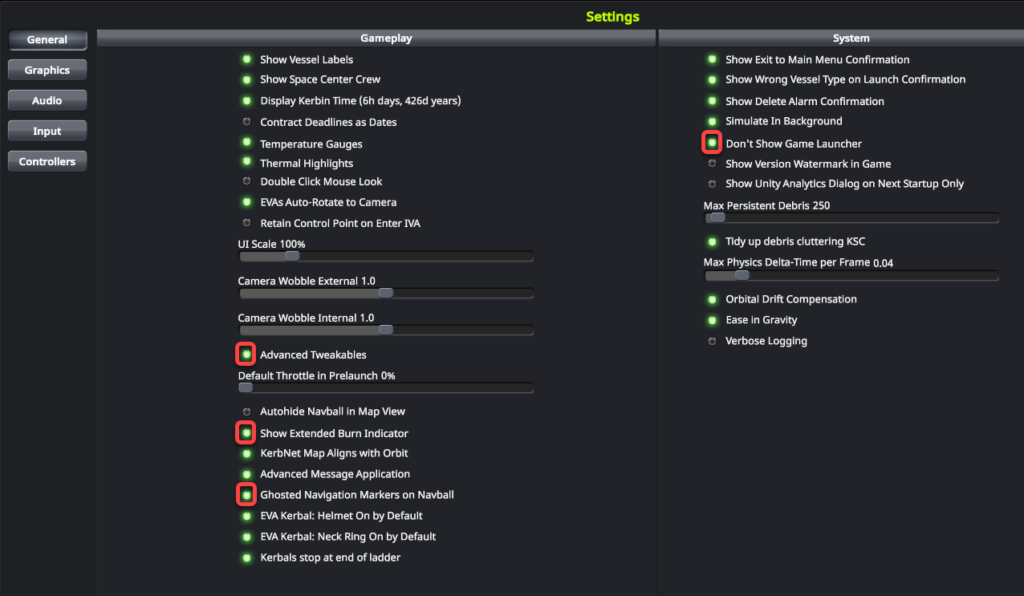Disable Advanced Tweakables
Viewport: 1024px width, 596px height.
(245, 353)
